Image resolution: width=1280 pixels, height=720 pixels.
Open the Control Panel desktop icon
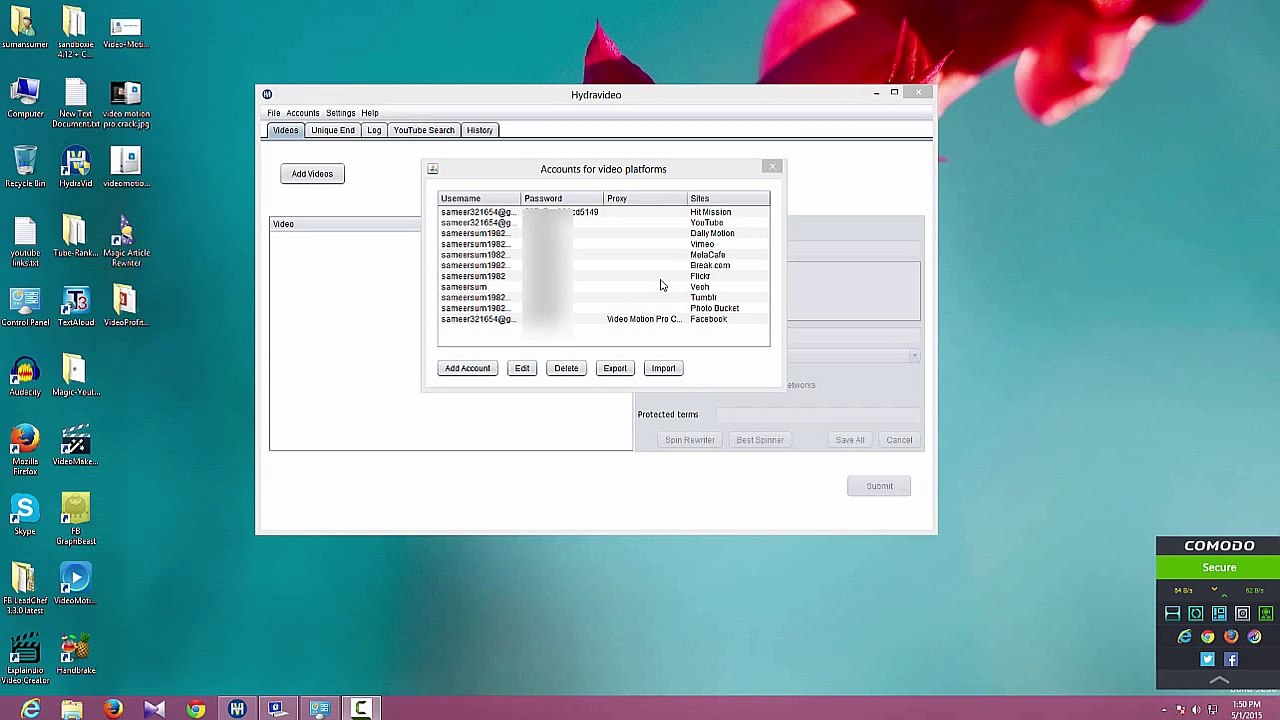(25, 306)
